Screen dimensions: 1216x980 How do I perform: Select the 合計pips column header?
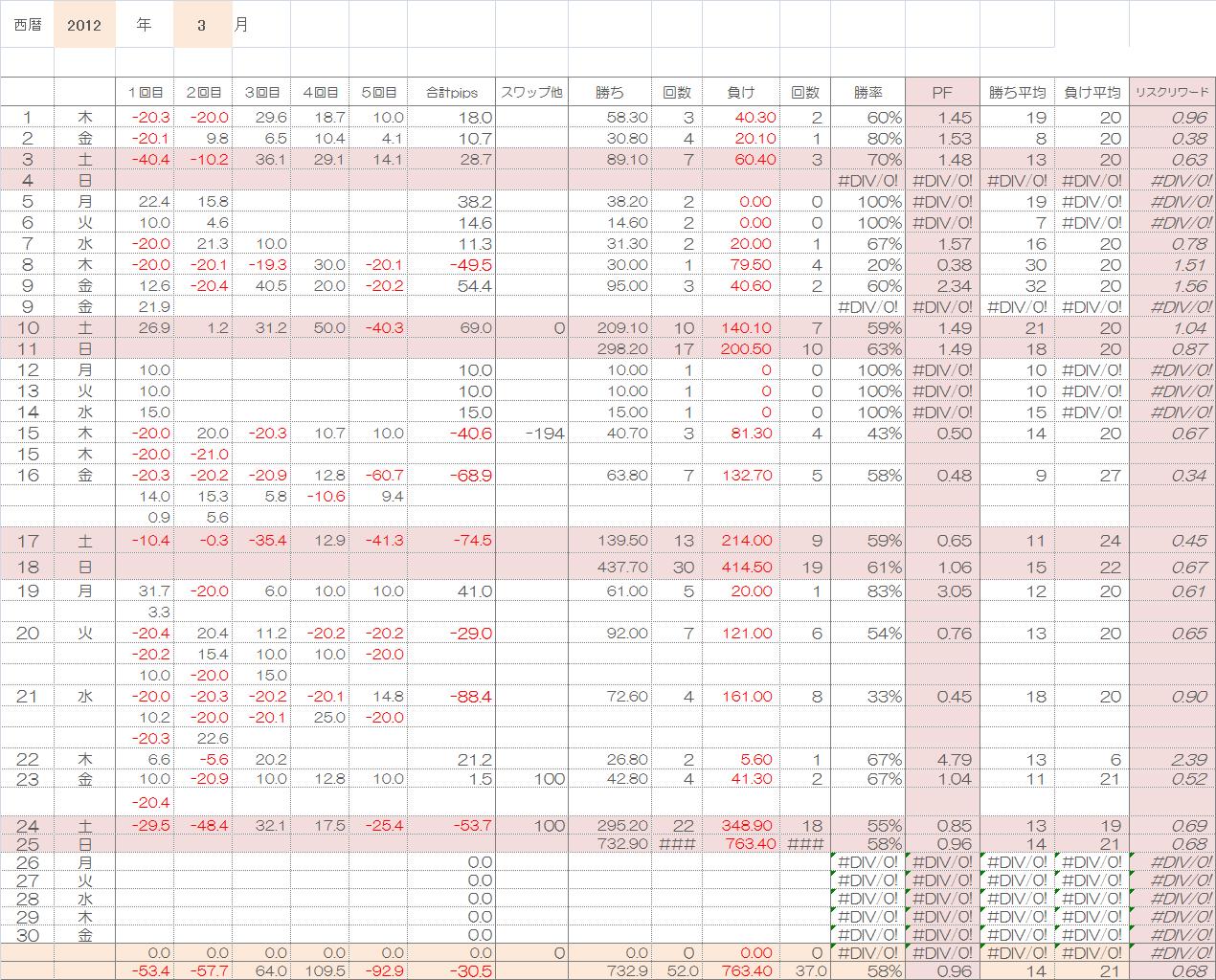pyautogui.click(x=451, y=93)
